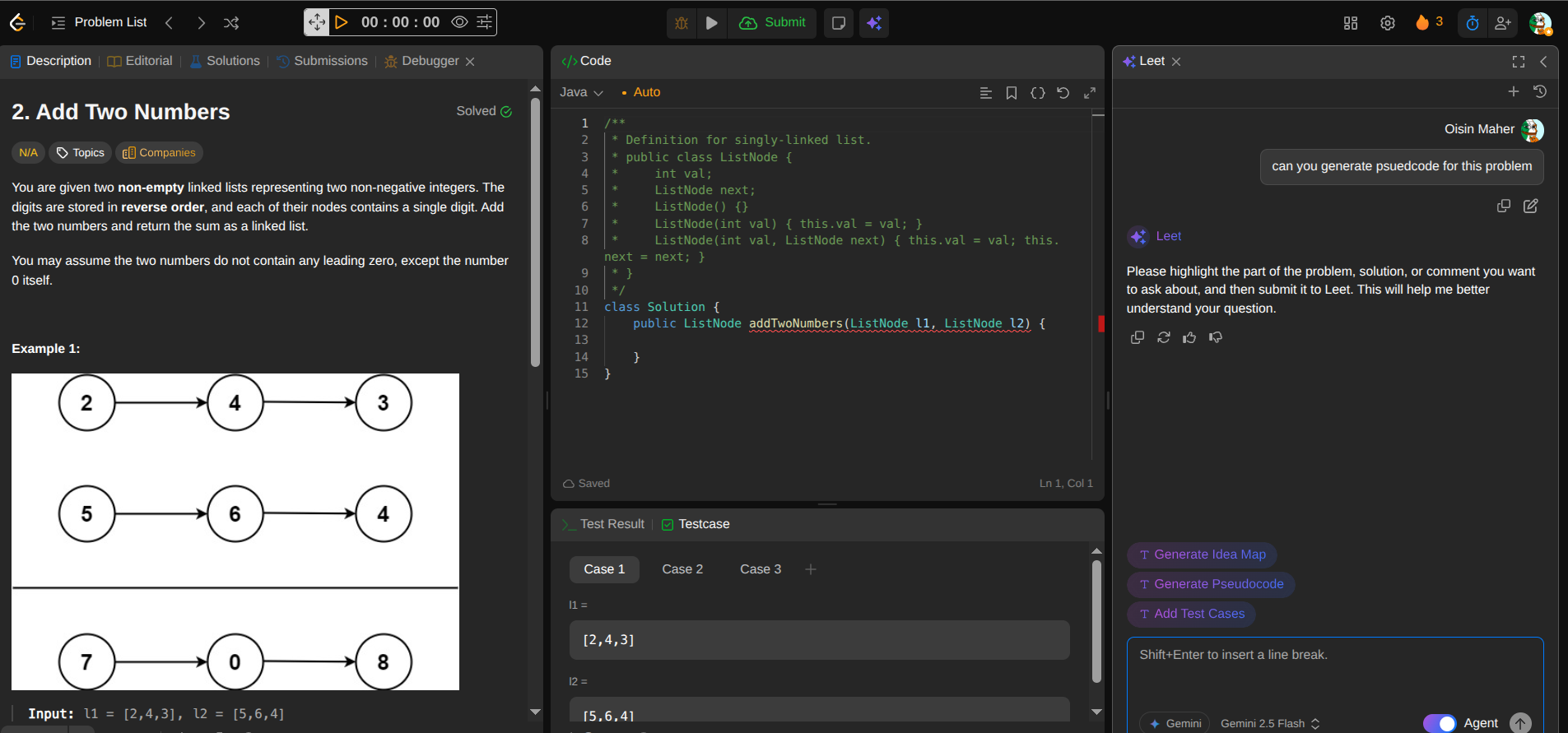Toggle the Agent switch off

point(1440,723)
